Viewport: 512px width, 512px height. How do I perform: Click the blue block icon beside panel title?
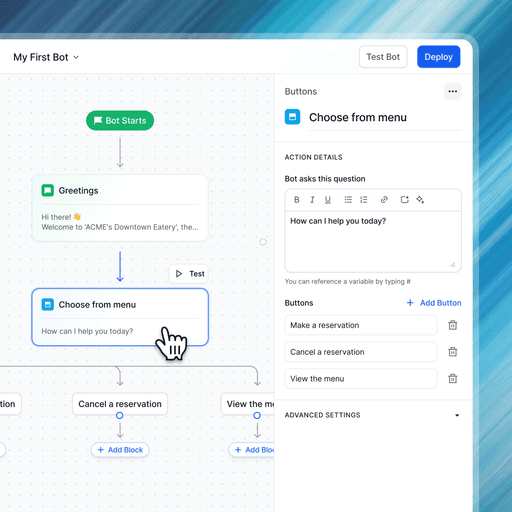point(292,117)
